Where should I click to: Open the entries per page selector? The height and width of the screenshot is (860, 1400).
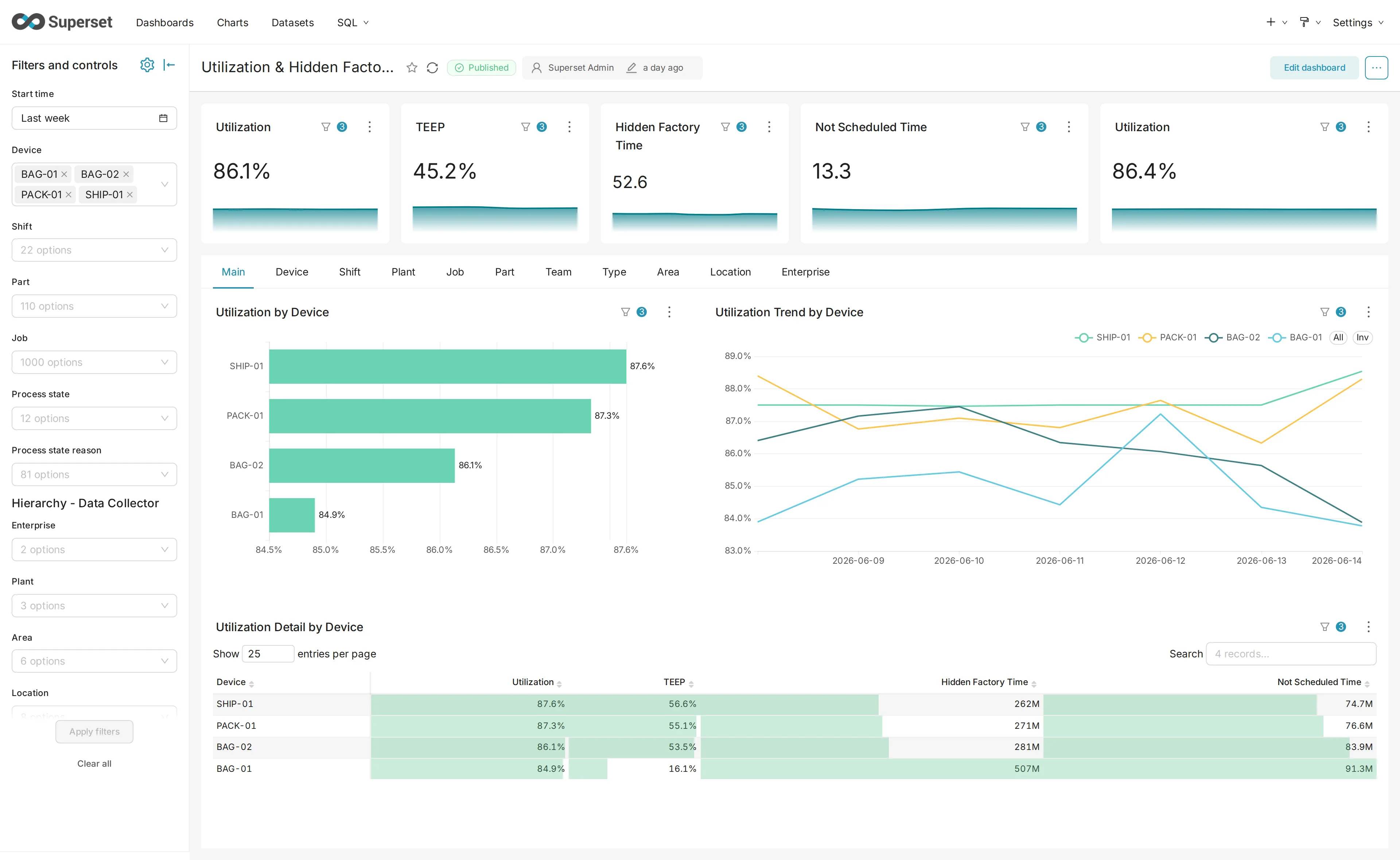(268, 653)
